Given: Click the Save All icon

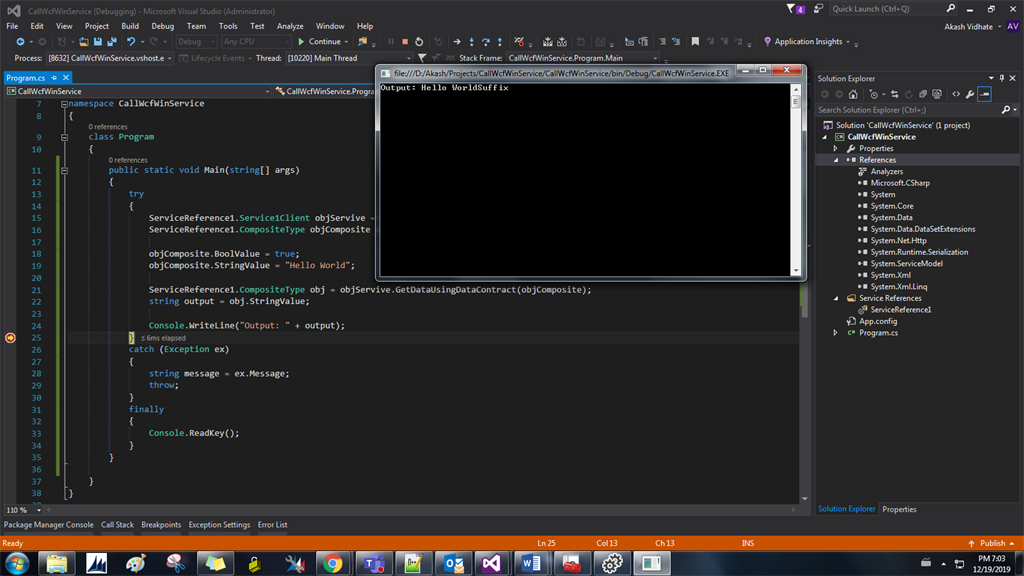Looking at the screenshot, I should [113, 41].
